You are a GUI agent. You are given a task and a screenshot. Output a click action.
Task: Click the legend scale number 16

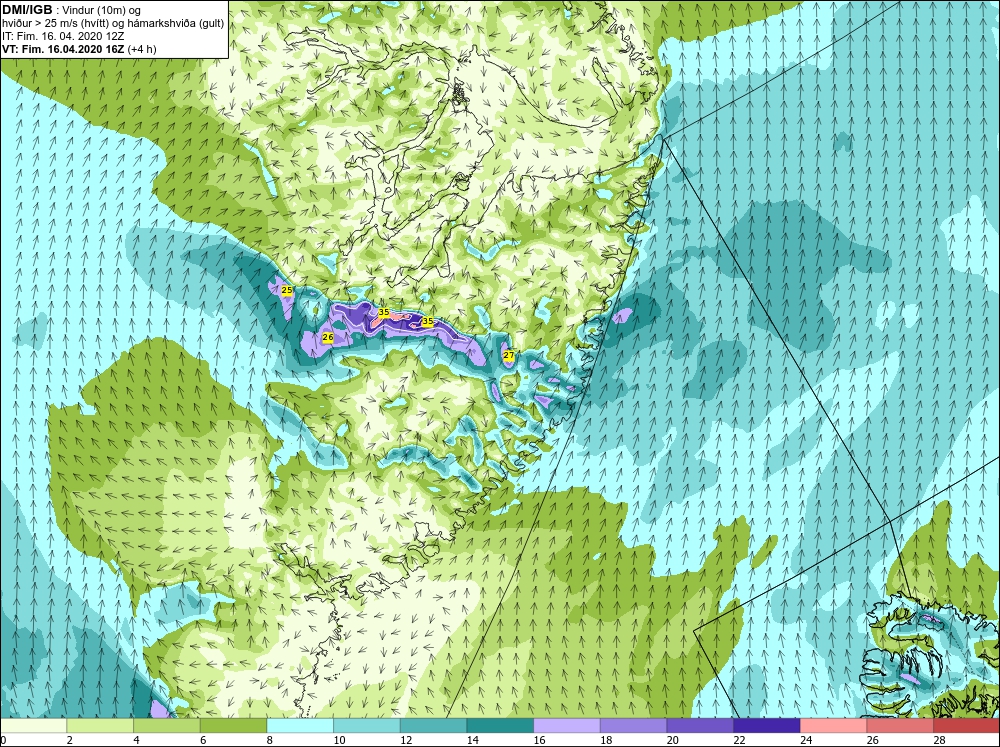click(x=540, y=740)
